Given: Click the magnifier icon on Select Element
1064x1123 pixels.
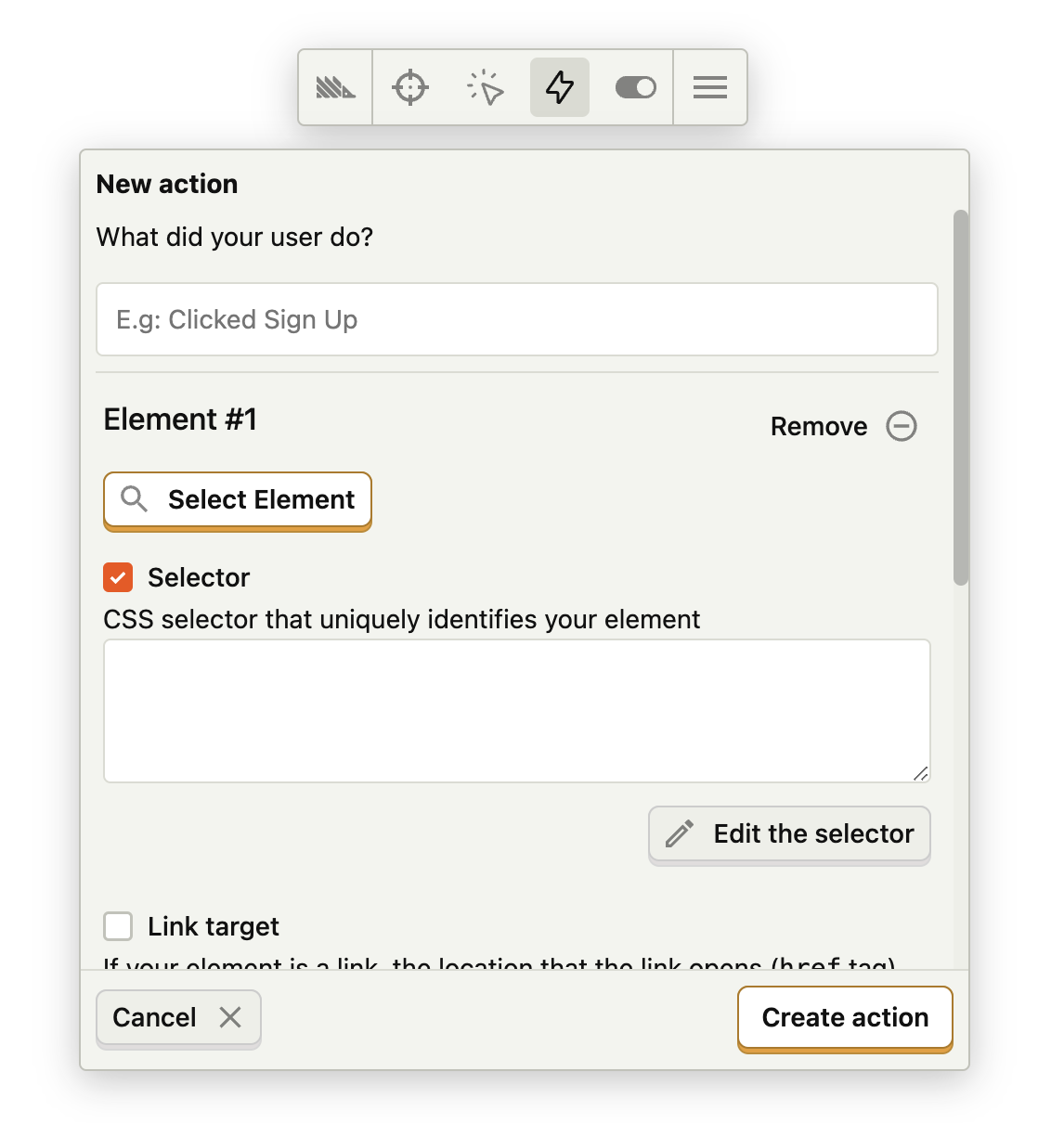Looking at the screenshot, I should 134,500.
